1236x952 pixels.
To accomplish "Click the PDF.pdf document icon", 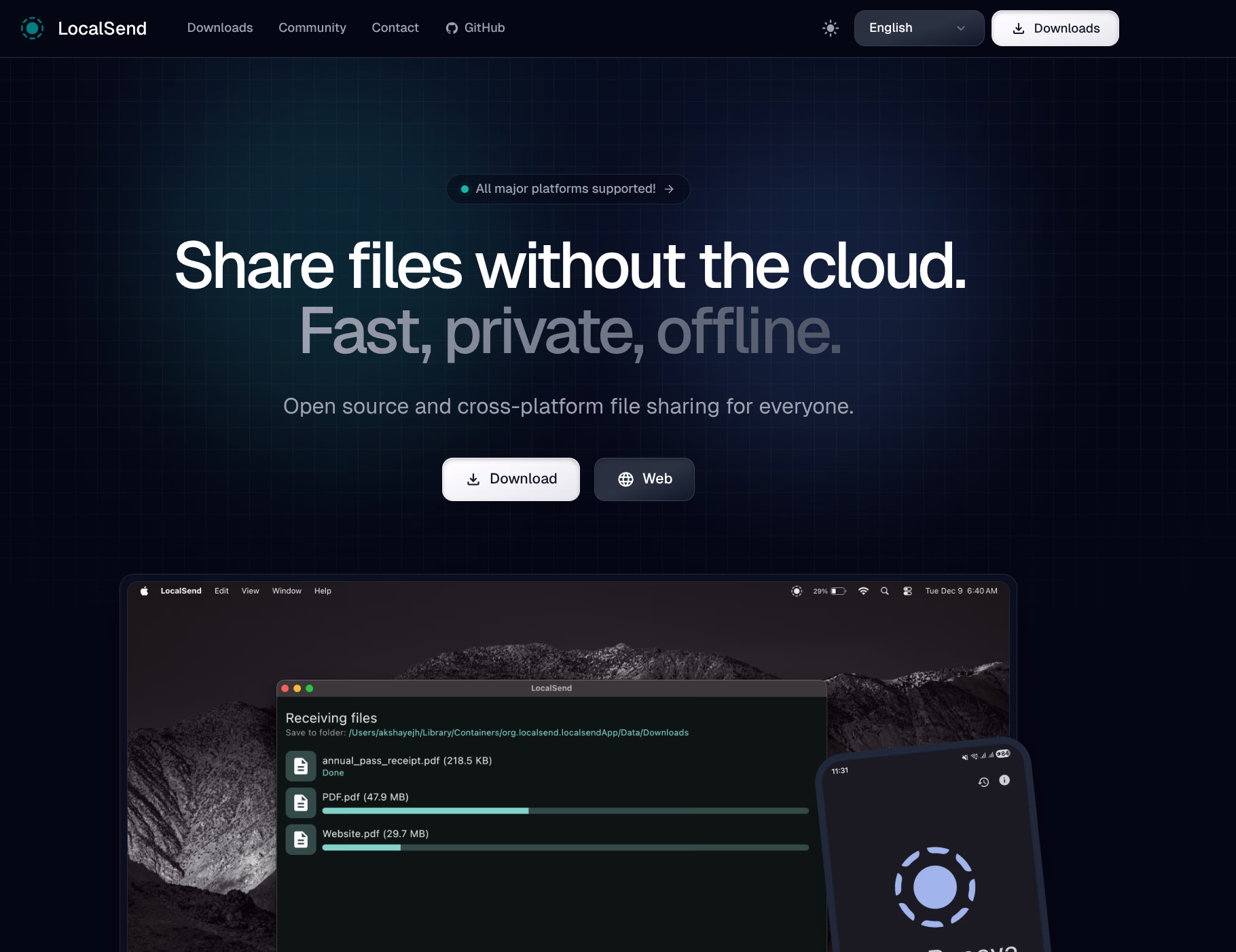I will [301, 803].
